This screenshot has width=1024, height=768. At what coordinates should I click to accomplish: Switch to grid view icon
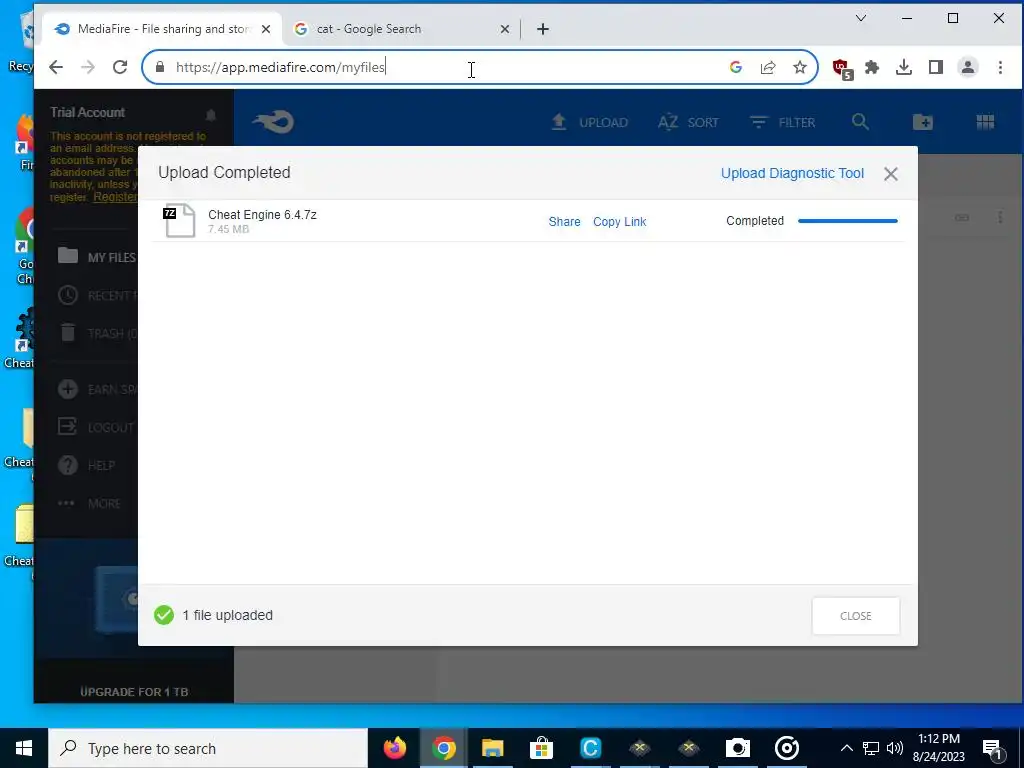(985, 121)
